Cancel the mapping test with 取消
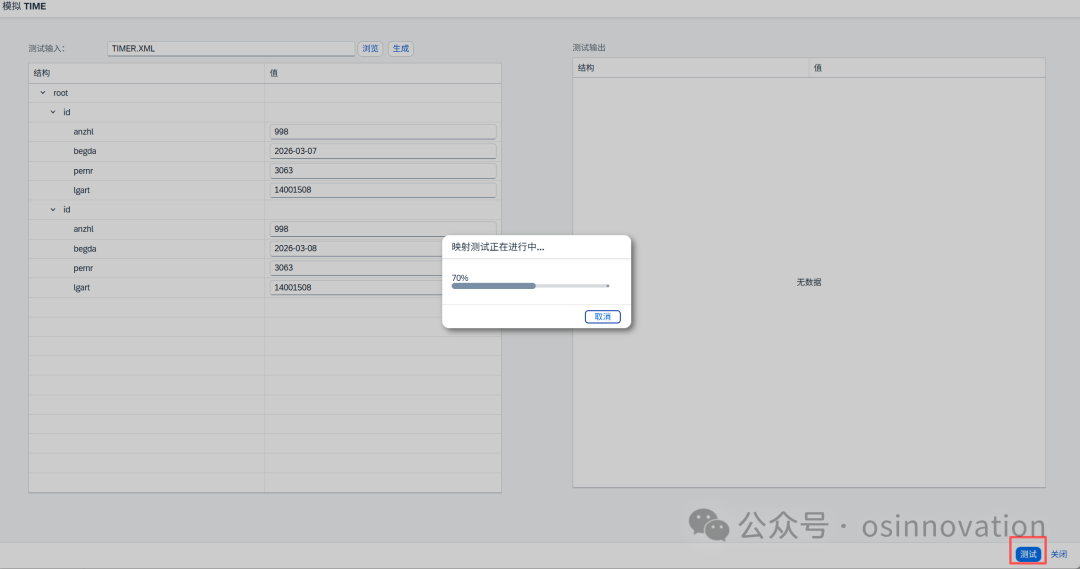This screenshot has width=1080, height=569. tap(603, 316)
